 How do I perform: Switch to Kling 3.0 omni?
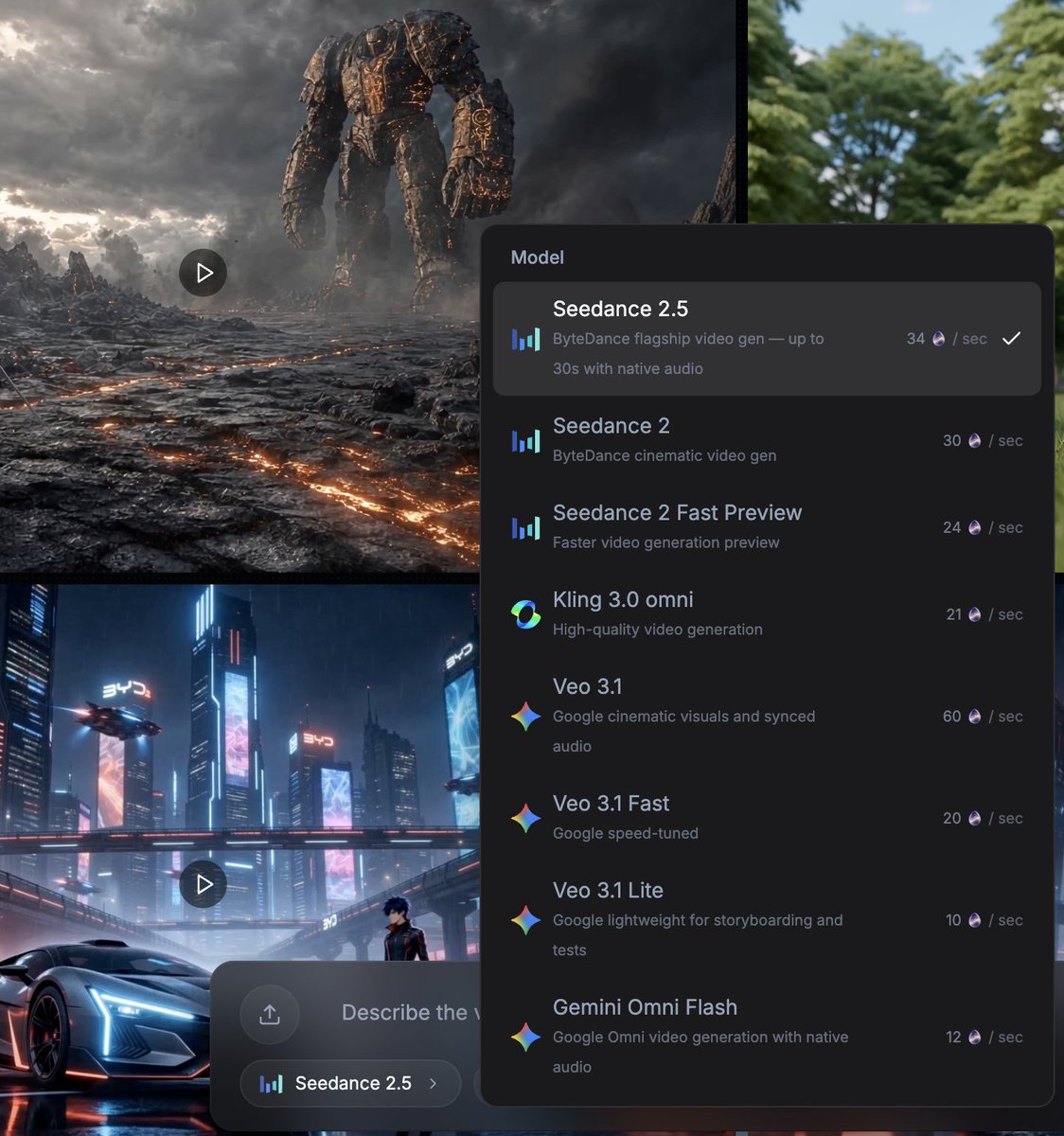point(767,614)
